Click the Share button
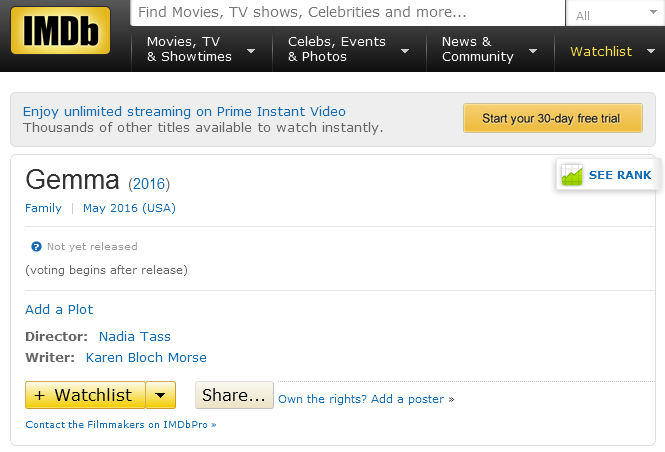 point(234,395)
